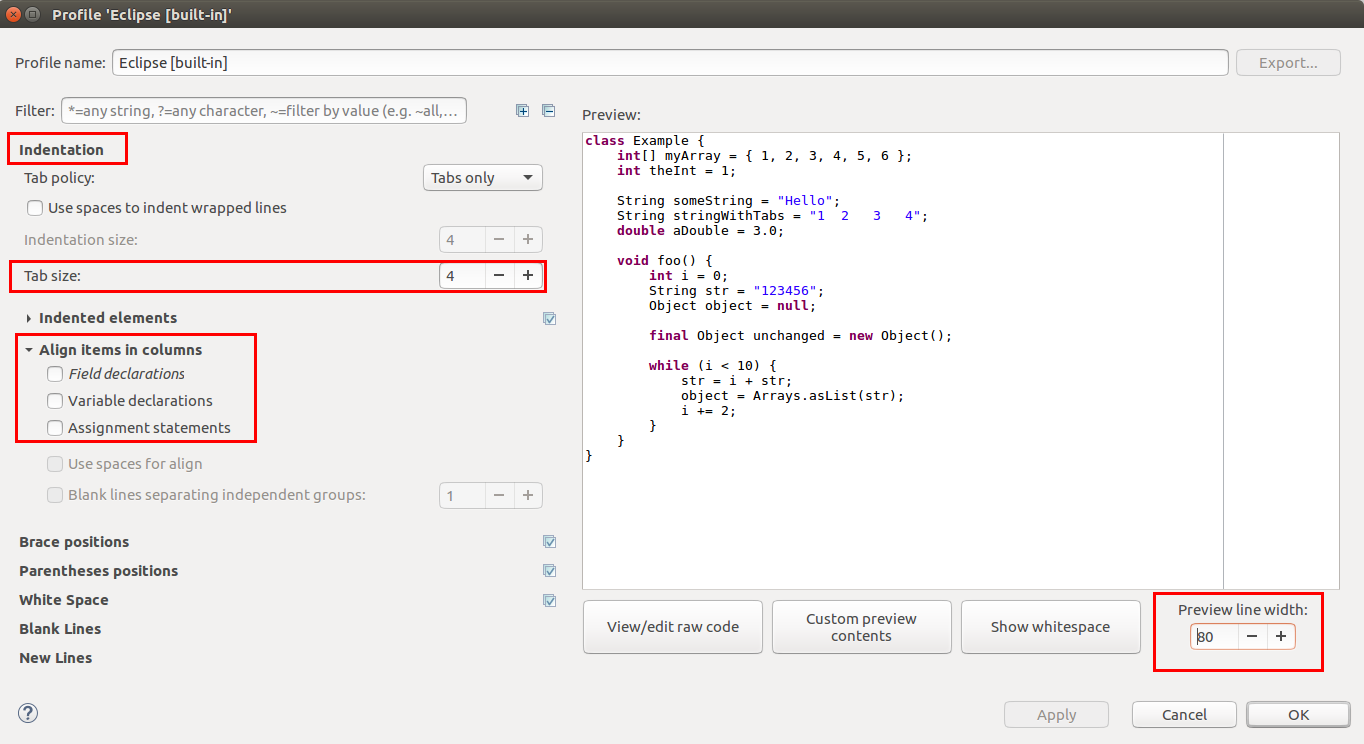Open help via question mark icon

click(27, 713)
